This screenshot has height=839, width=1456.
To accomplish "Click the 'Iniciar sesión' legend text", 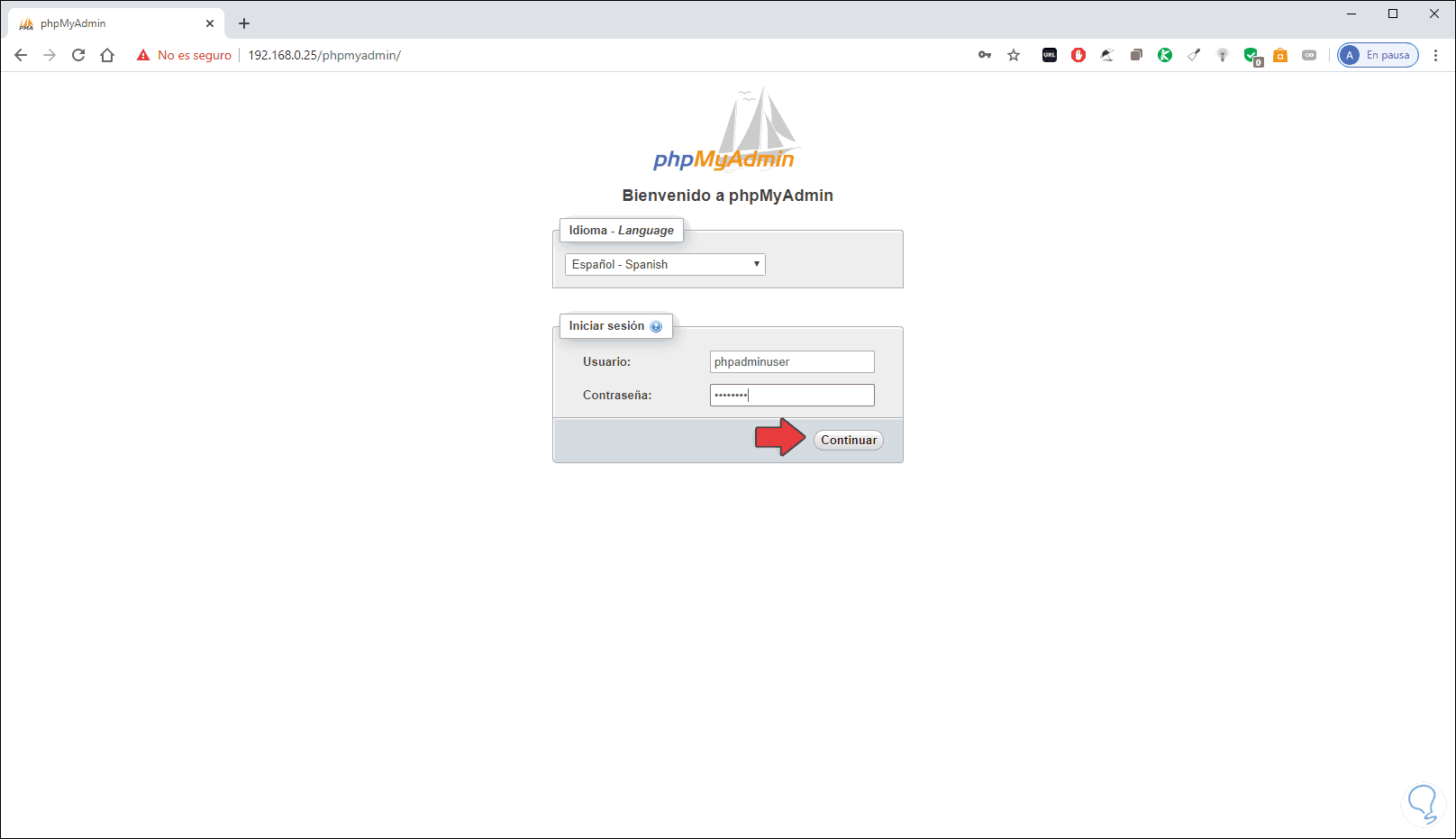I will [606, 325].
